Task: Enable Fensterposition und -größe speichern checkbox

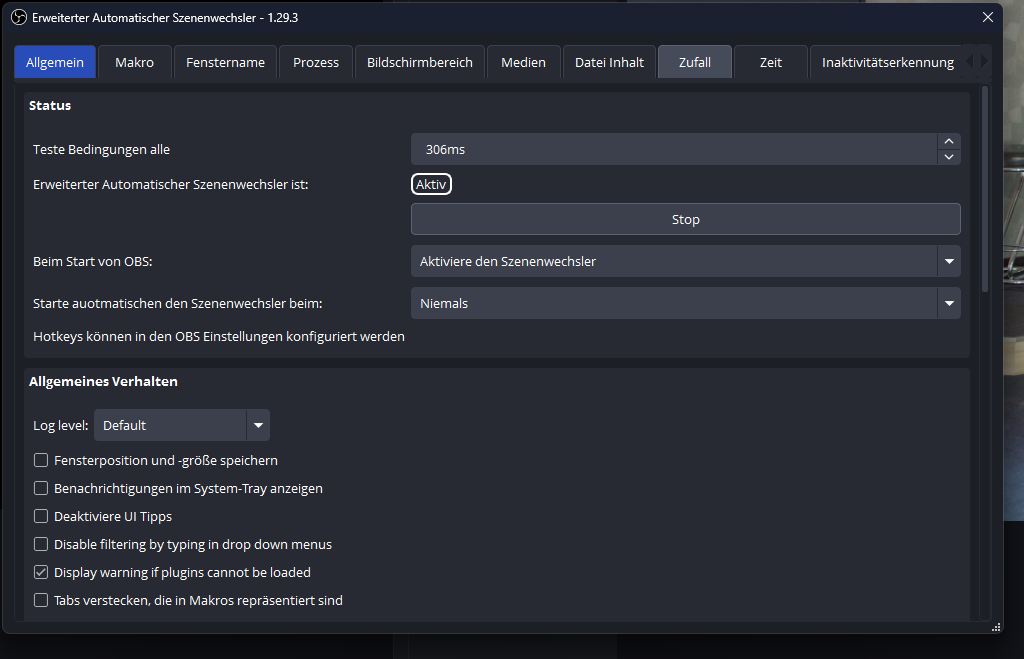Action: pos(41,461)
